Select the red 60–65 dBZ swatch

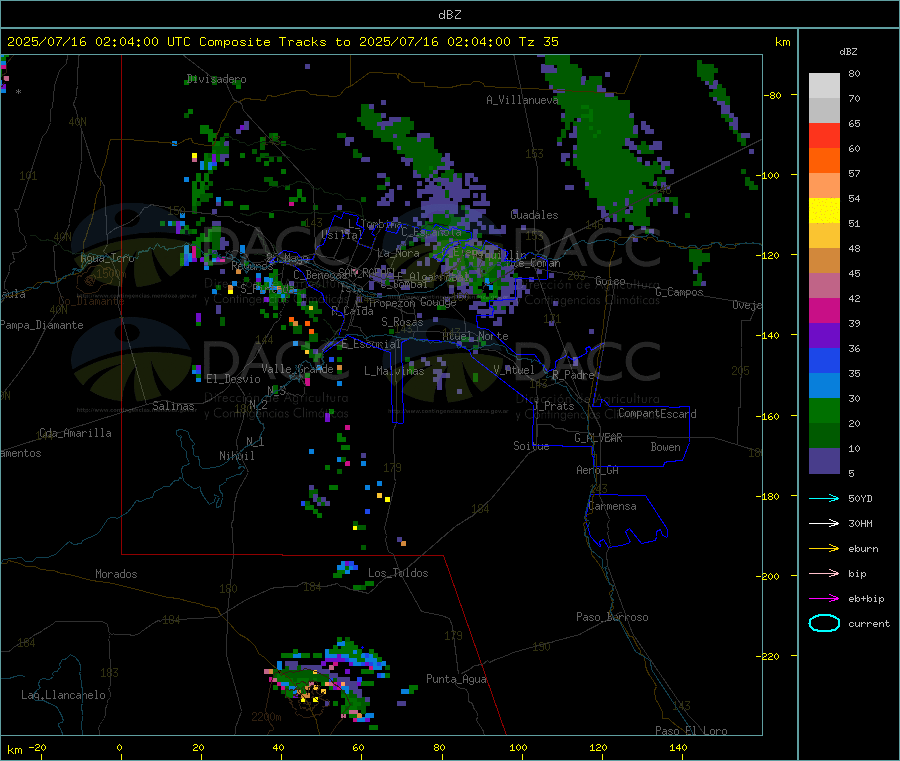[x=824, y=135]
